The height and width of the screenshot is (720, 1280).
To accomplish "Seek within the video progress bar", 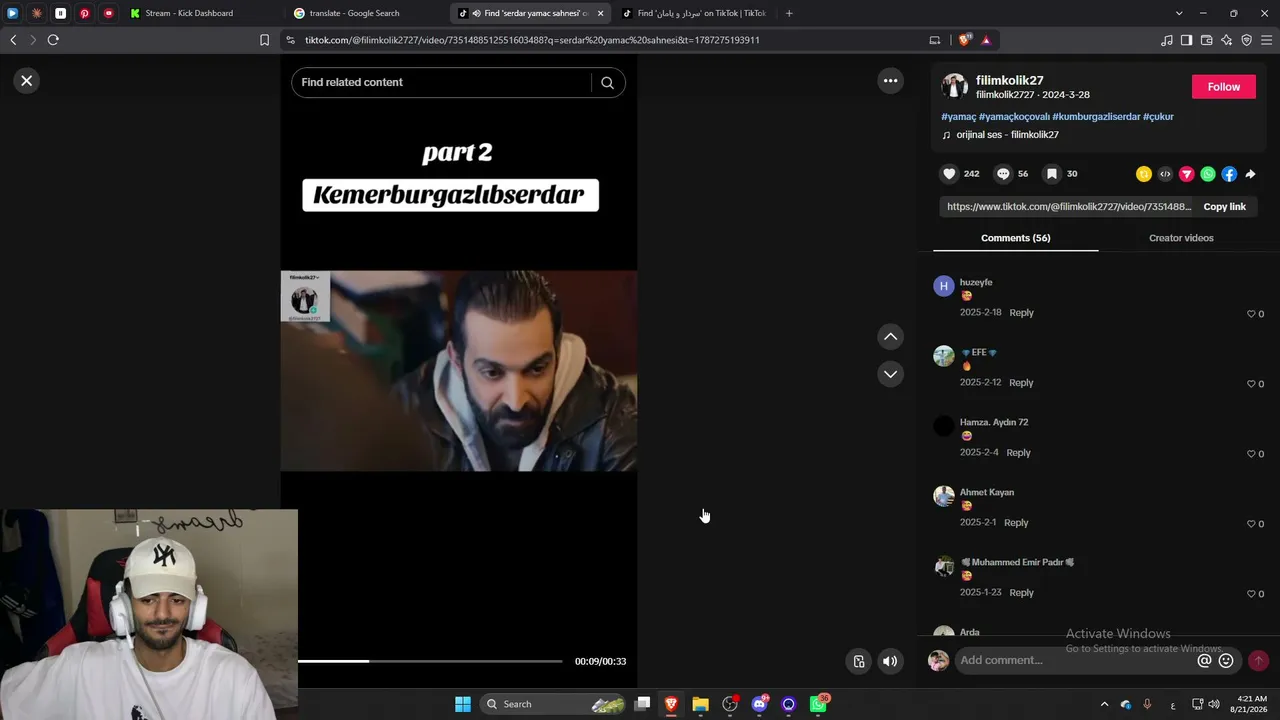I will (430, 661).
